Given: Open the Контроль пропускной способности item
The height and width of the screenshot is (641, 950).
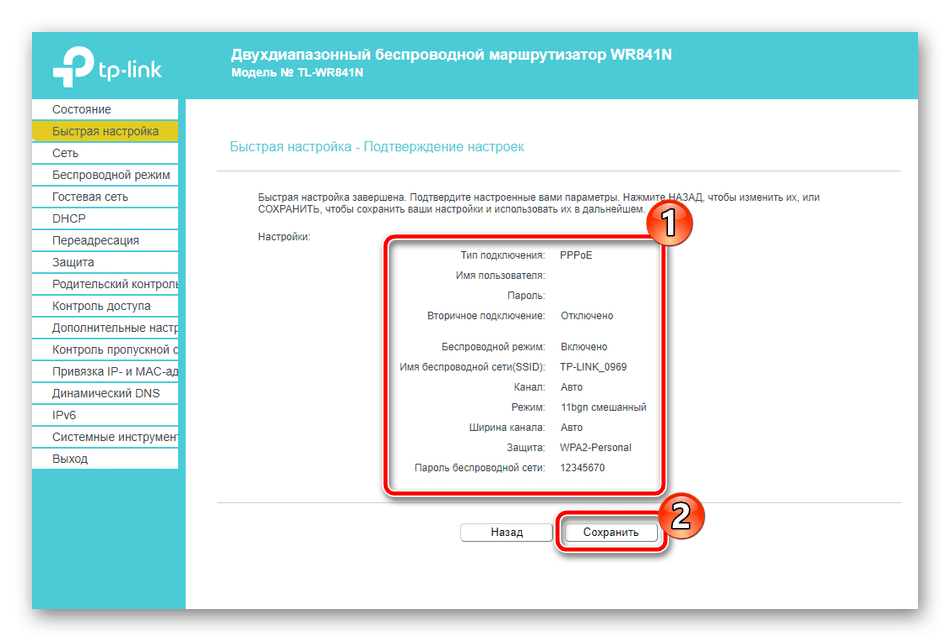Looking at the screenshot, I should click(x=114, y=350).
